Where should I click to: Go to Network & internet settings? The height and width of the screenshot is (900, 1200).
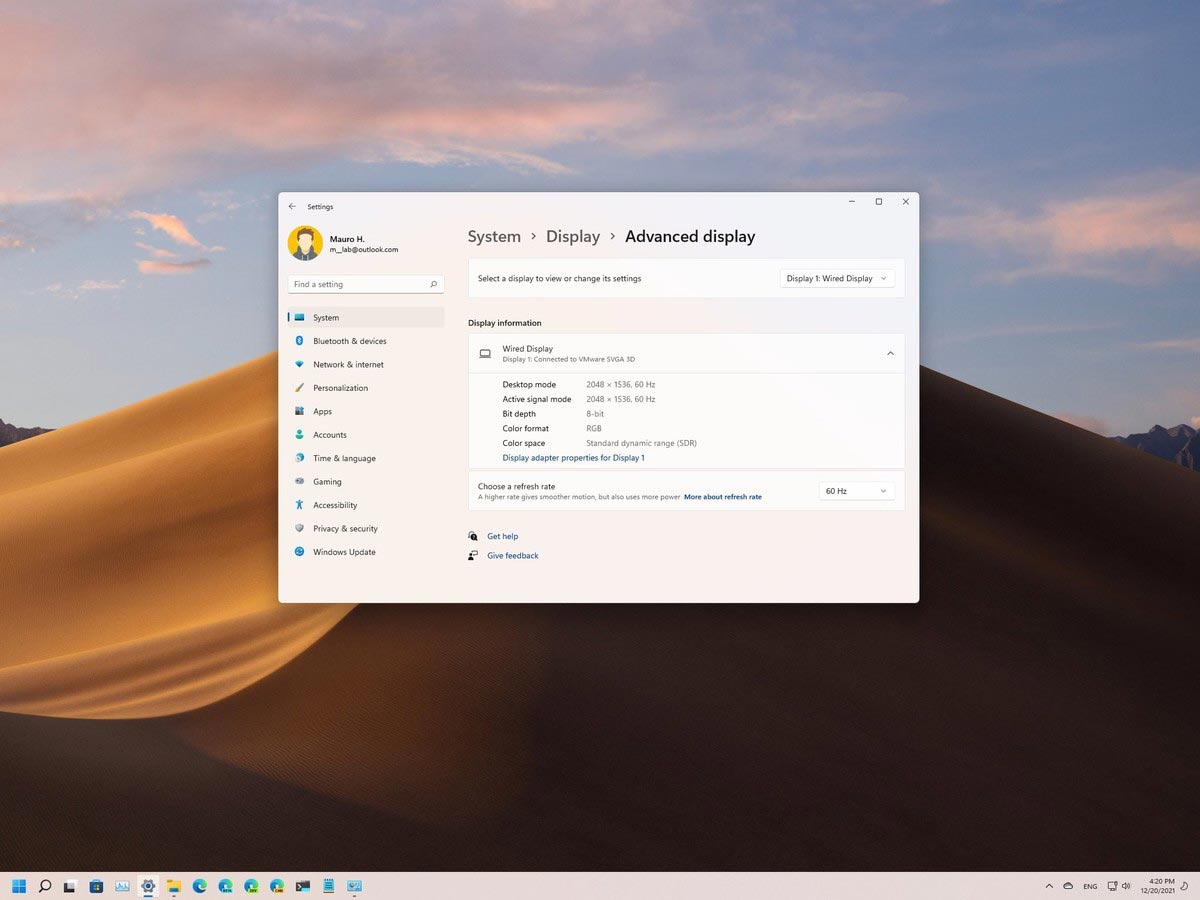[366, 365]
